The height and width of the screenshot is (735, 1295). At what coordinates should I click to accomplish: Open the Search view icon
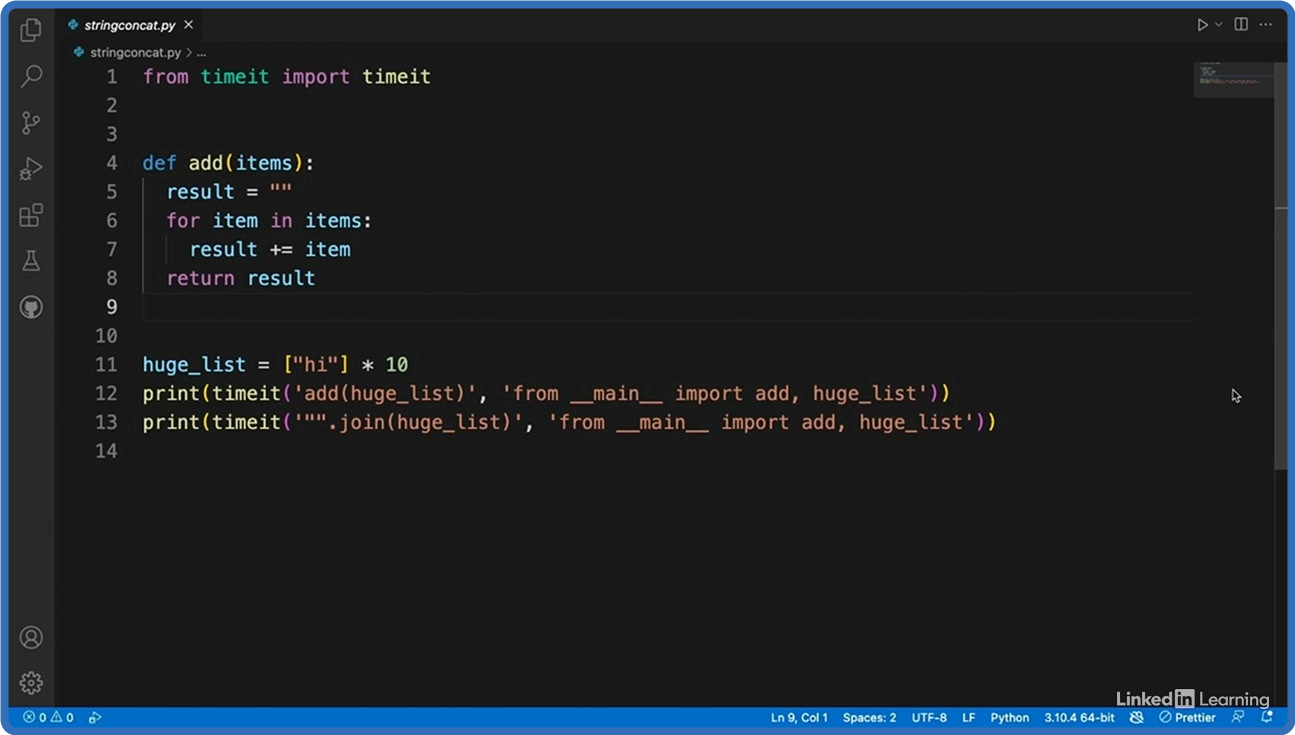(x=31, y=76)
